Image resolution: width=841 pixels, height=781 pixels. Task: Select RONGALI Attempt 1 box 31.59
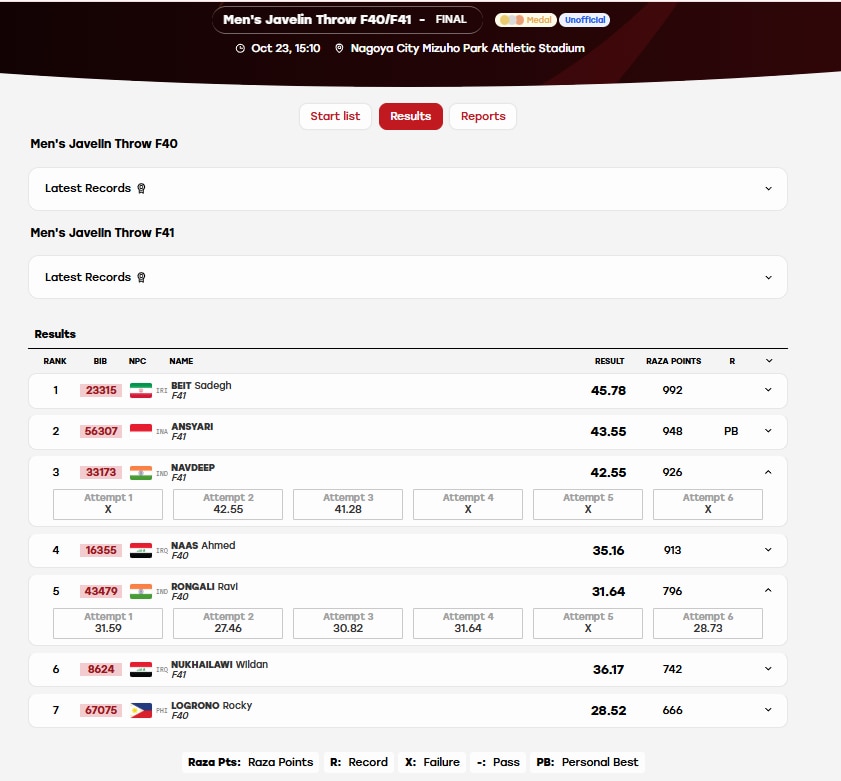(108, 623)
